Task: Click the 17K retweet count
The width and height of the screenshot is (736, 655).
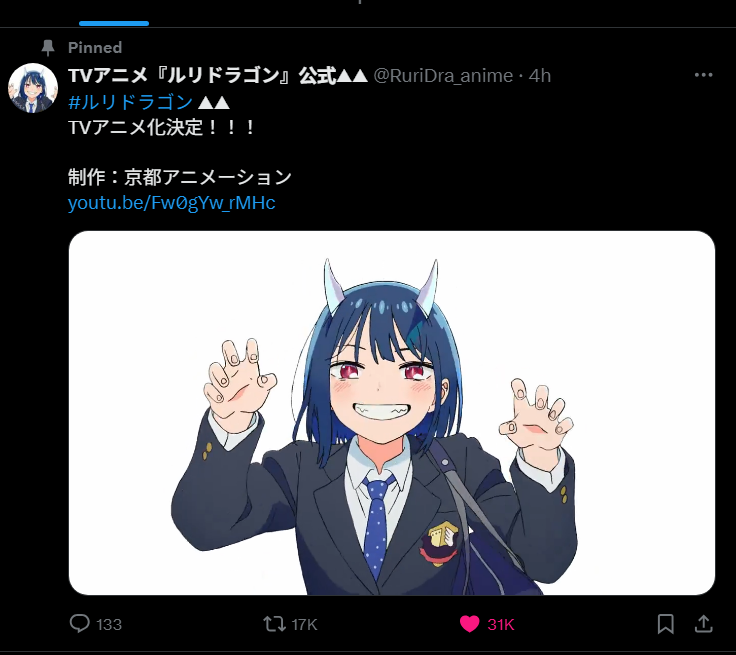Action: coord(304,624)
